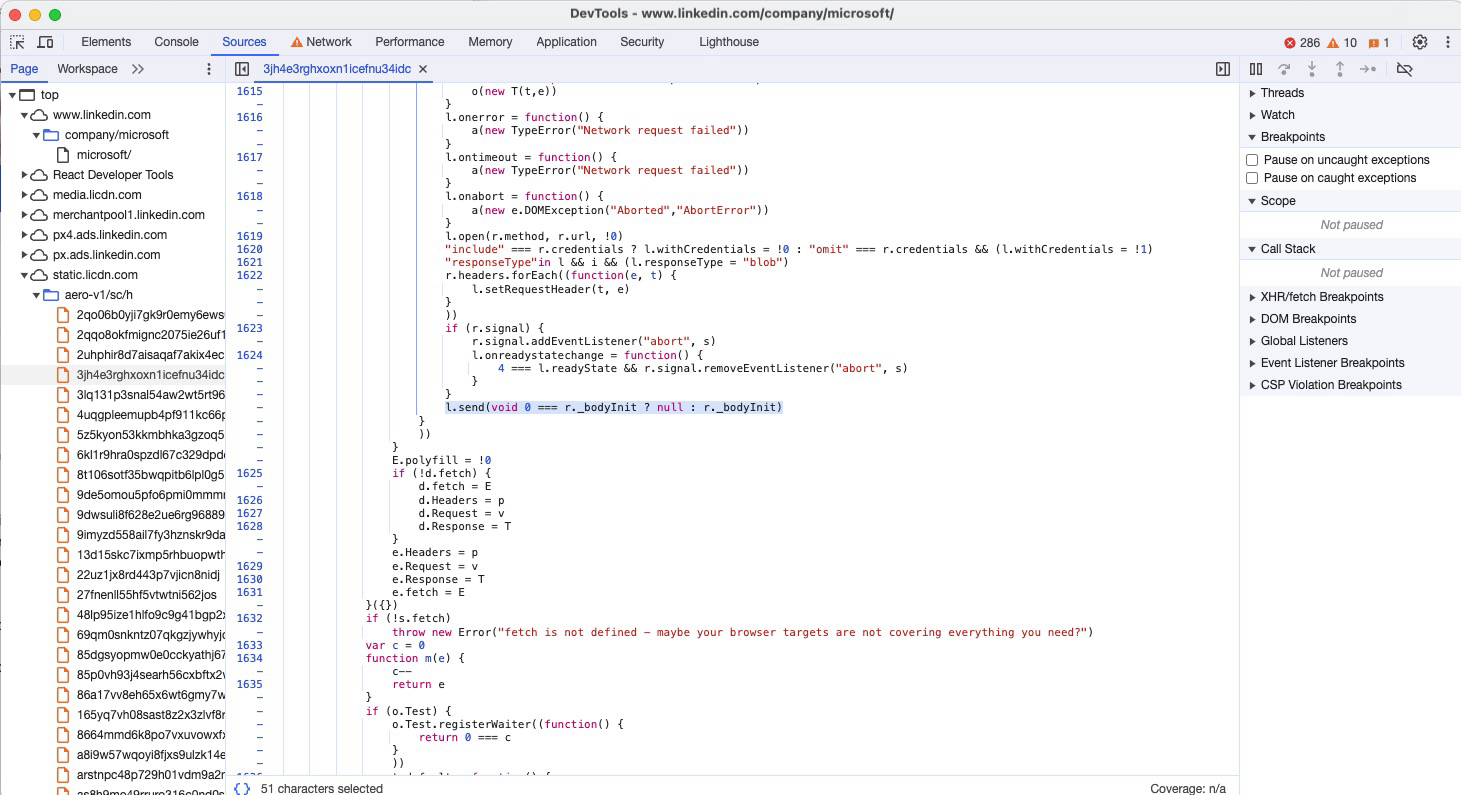1461x795 pixels.
Task: Click the Coverage: n/a status text
Action: coord(1188,788)
